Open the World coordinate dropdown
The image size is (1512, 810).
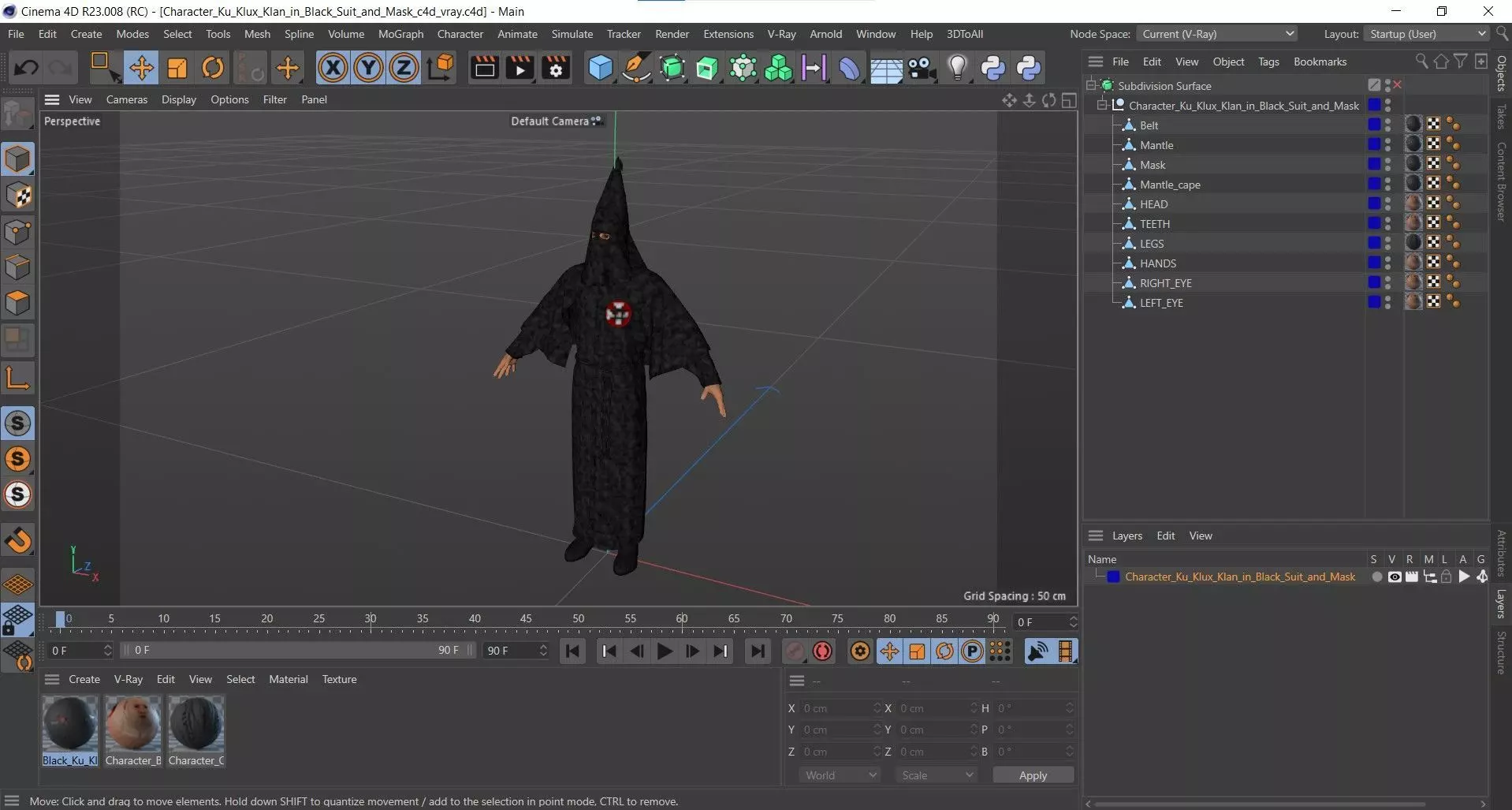840,775
